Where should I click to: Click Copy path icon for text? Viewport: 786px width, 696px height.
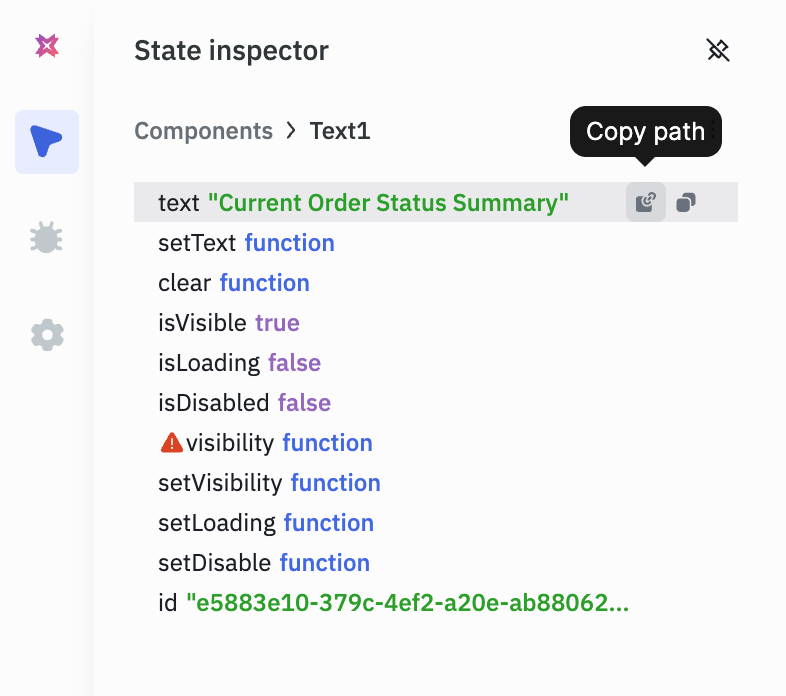[646, 203]
